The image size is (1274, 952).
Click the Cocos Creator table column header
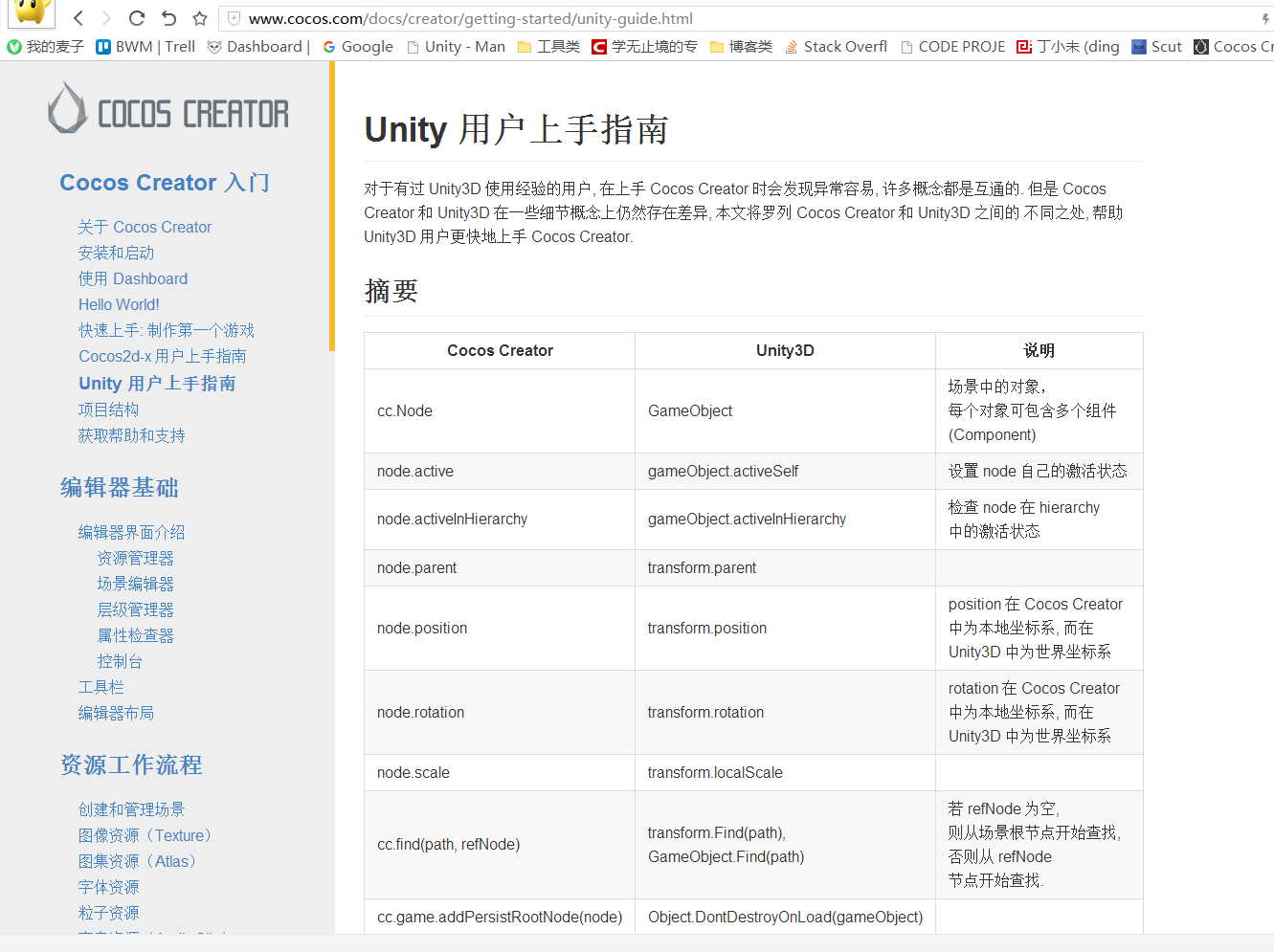click(x=500, y=350)
